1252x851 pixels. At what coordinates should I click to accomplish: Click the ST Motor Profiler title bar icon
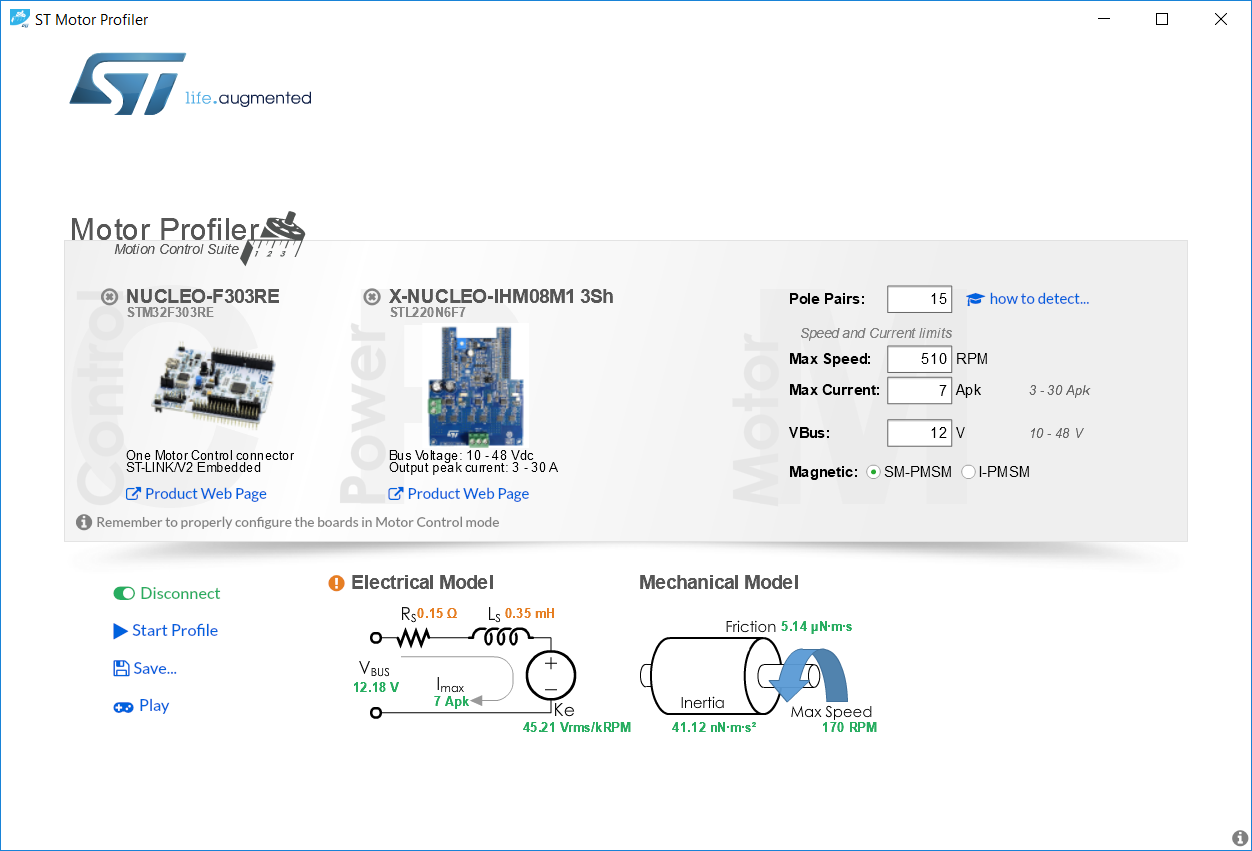click(19, 19)
